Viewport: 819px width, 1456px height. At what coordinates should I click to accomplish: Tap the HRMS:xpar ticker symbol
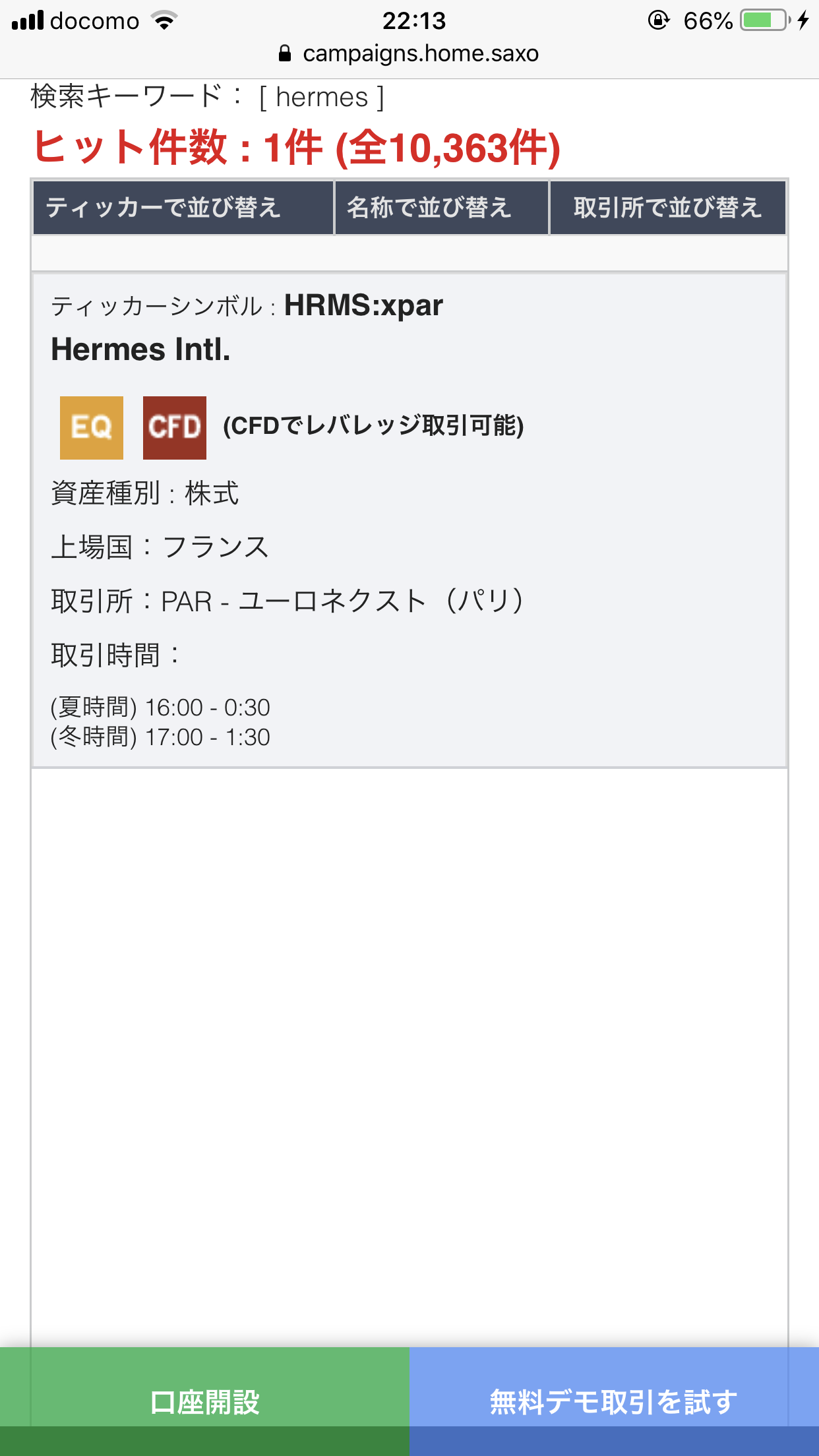pos(363,305)
